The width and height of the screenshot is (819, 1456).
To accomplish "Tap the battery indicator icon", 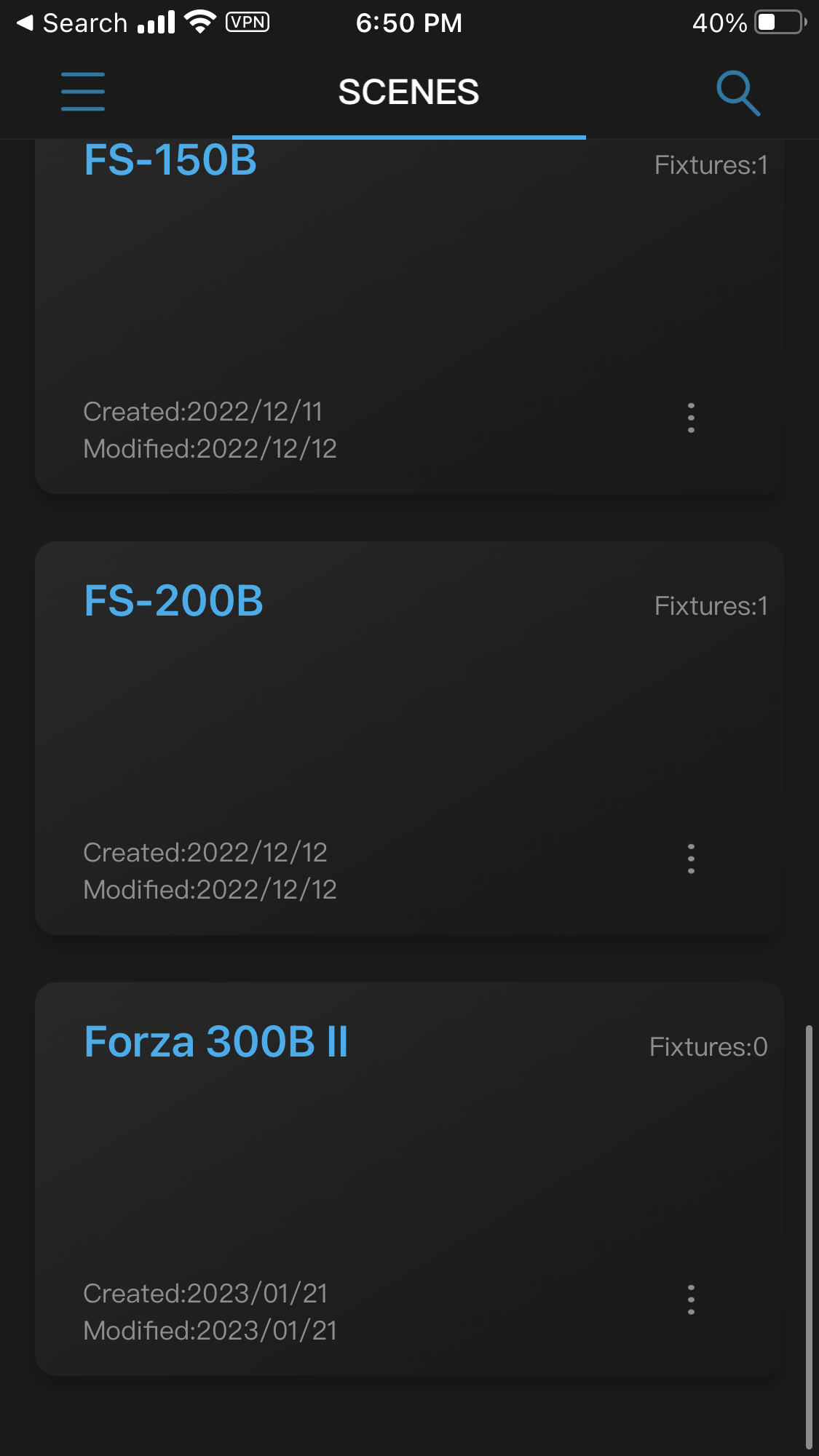I will pyautogui.click(x=780, y=23).
